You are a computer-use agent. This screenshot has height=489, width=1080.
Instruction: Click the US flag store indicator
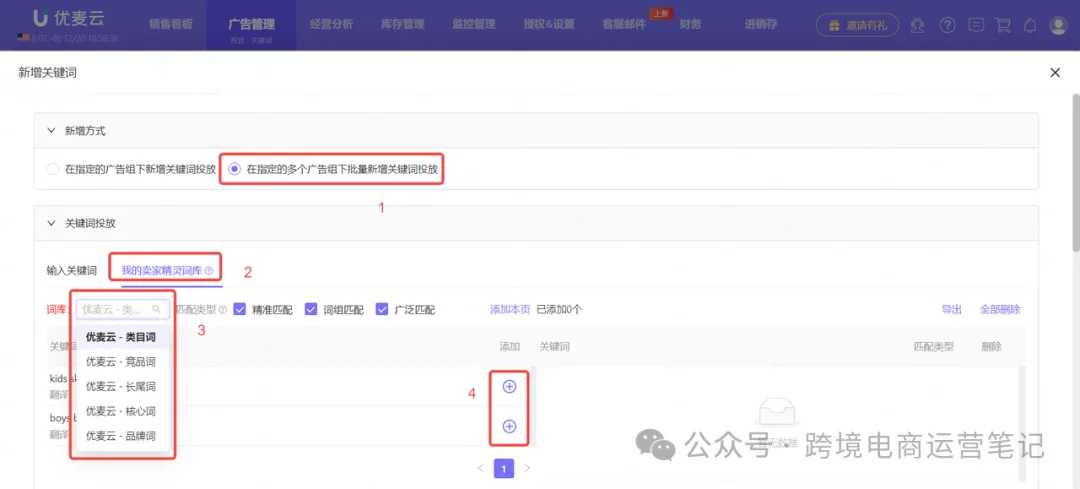(23, 37)
